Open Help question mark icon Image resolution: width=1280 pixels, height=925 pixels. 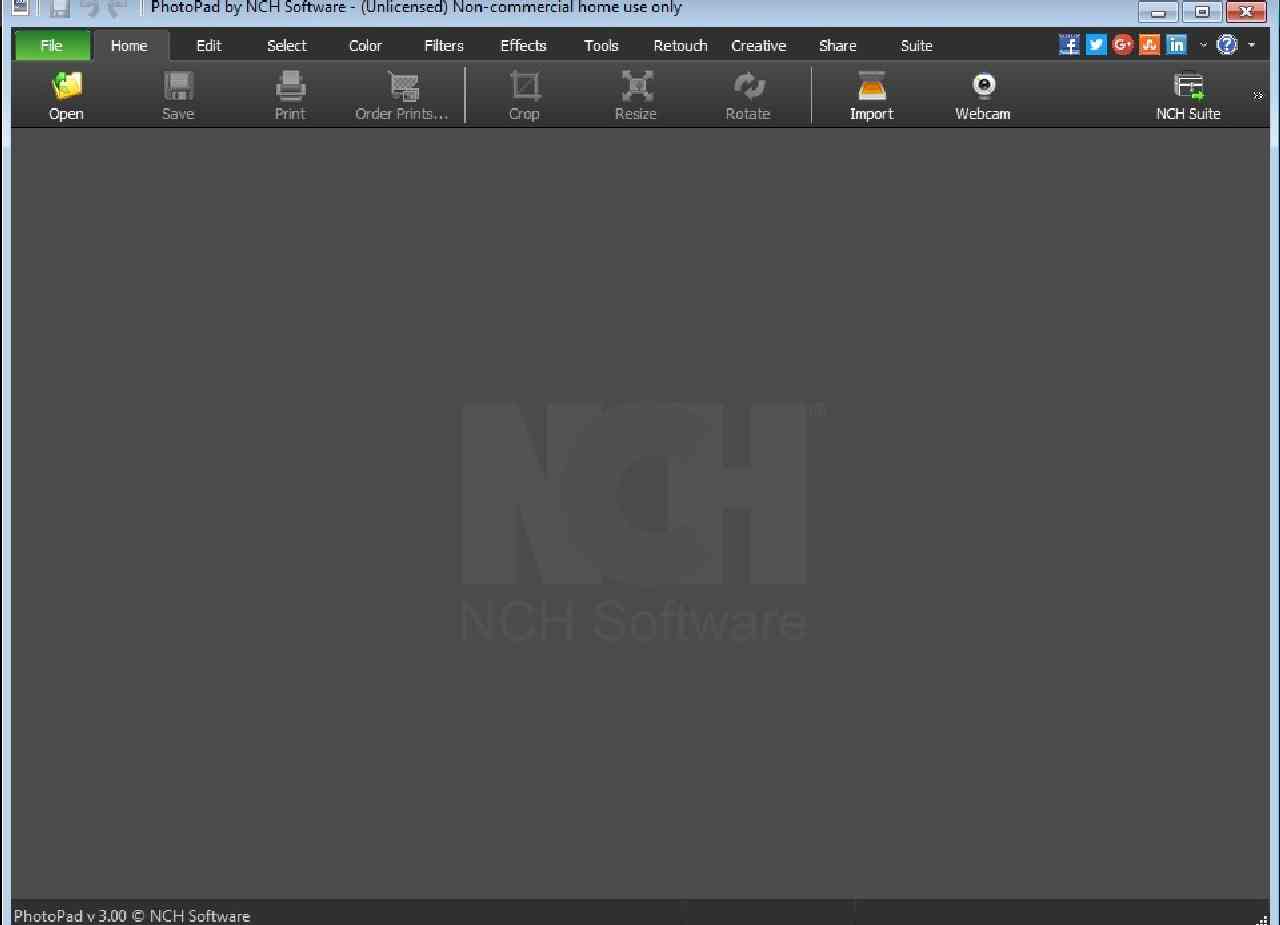(1227, 44)
